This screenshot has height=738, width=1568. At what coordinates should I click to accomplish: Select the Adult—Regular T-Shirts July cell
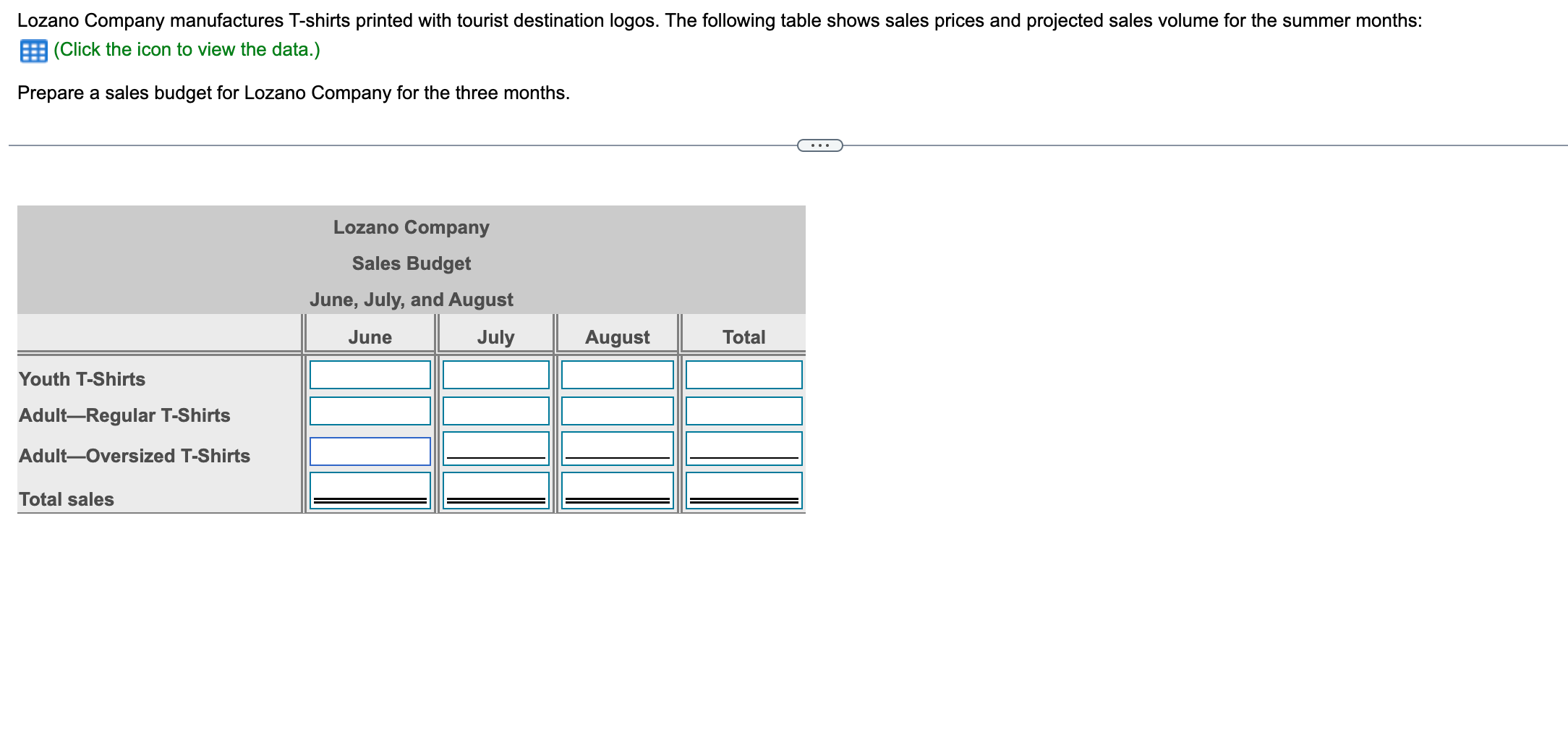[495, 412]
